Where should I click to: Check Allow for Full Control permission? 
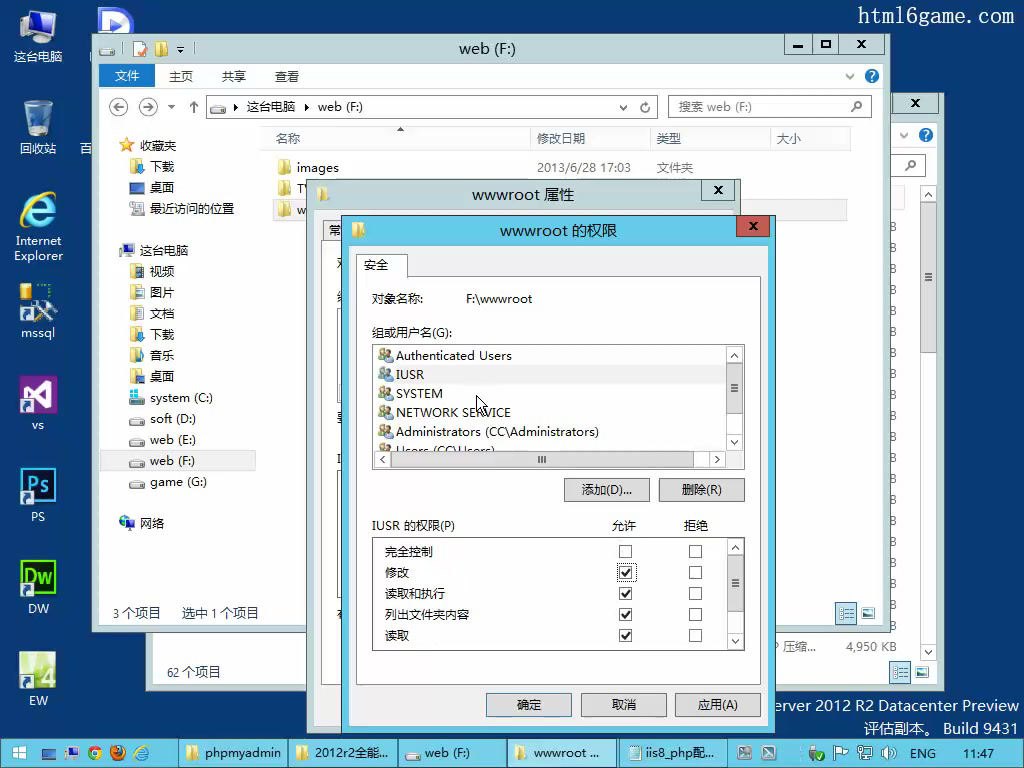(626, 552)
